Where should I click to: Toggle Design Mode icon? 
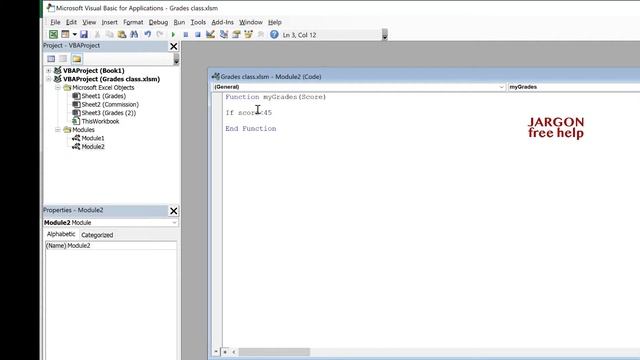(x=211, y=35)
